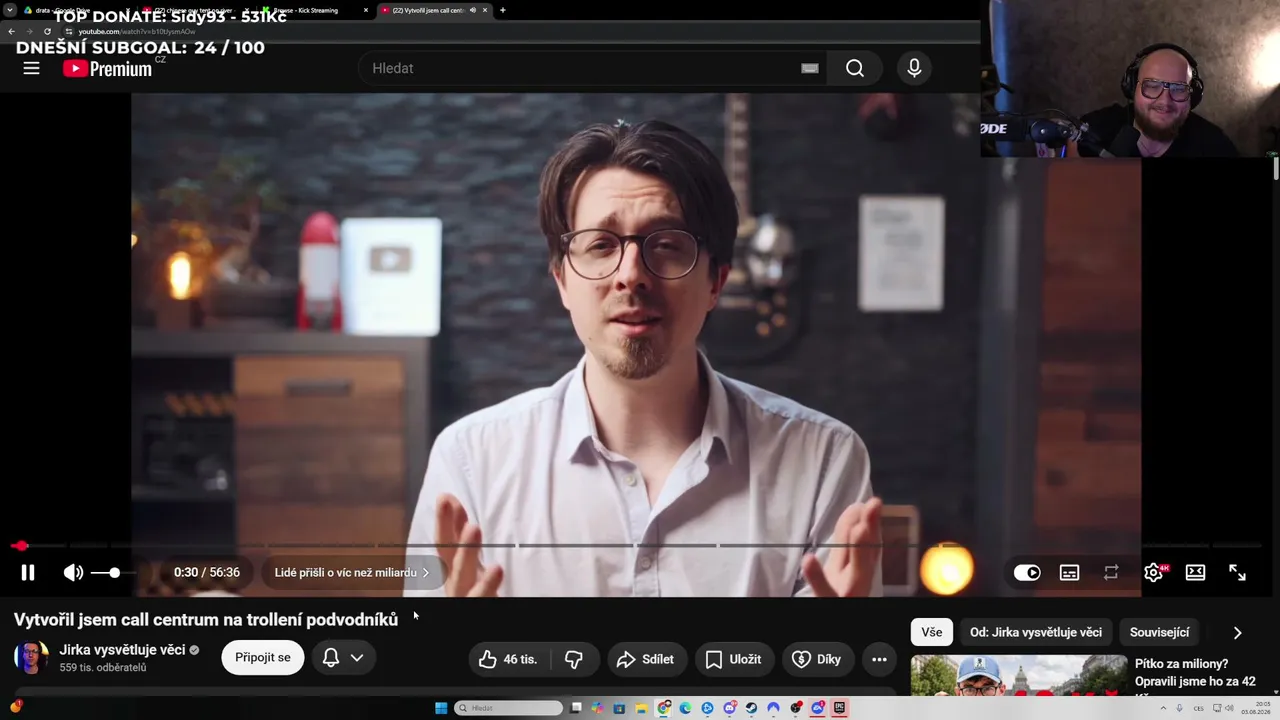
Task: Open the browser tab search dropdown
Action: (10, 10)
